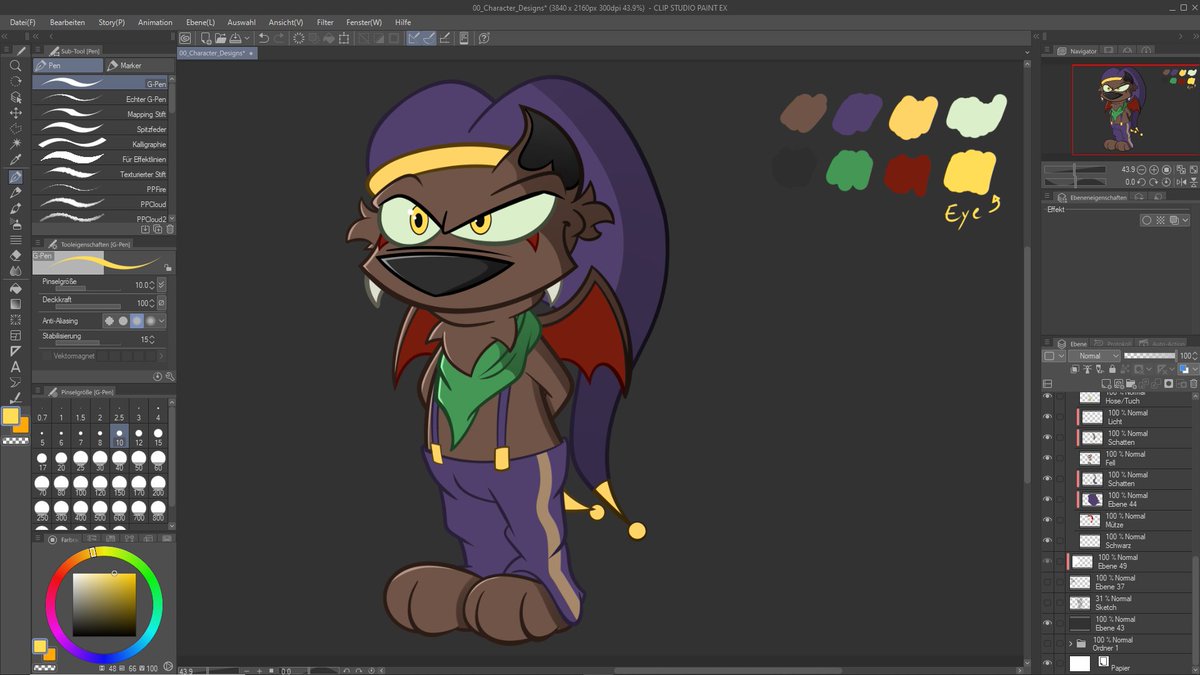The width and height of the screenshot is (1200, 675).
Task: Open the Animation menu
Action: tap(155, 22)
